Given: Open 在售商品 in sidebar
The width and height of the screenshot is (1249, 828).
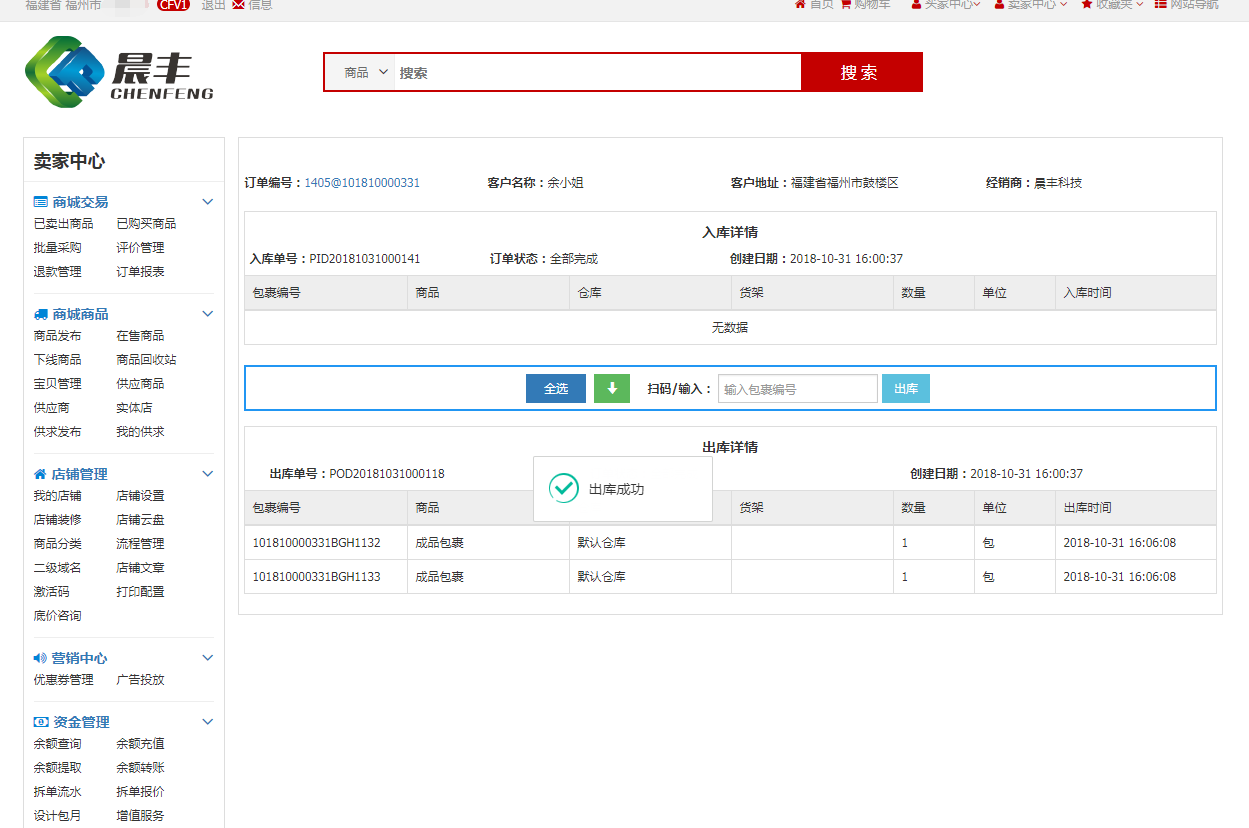Looking at the screenshot, I should point(140,336).
